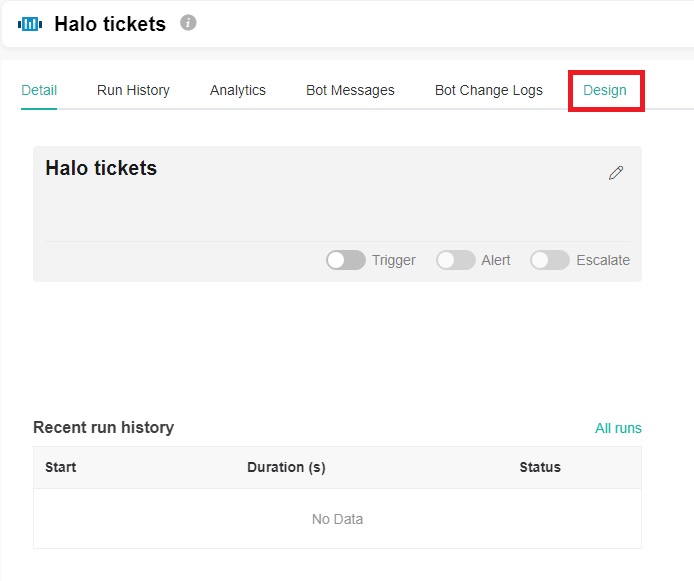
Task: Click the Status column header
Action: coord(540,467)
